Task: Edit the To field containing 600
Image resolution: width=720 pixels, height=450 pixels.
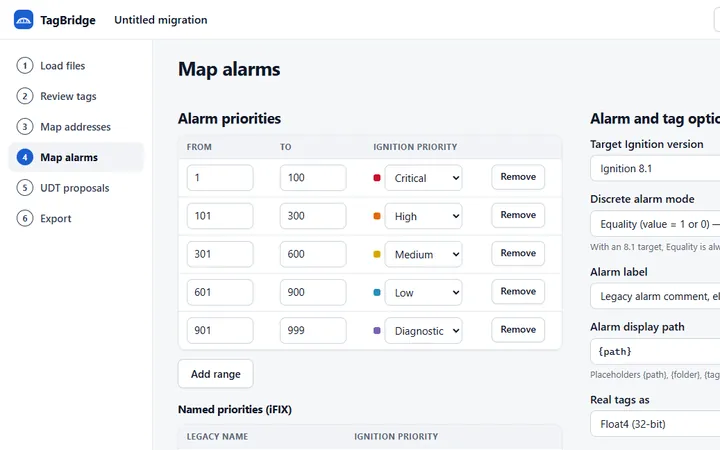Action: click(x=313, y=254)
